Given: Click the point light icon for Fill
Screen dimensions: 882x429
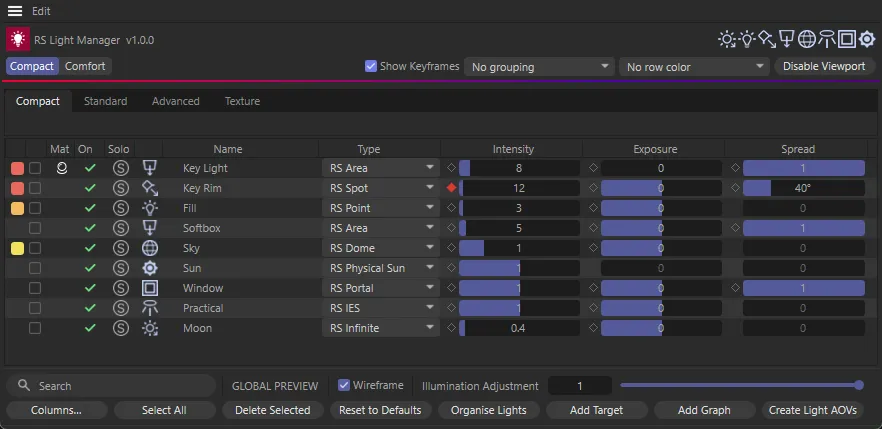Looking at the screenshot, I should point(150,208).
